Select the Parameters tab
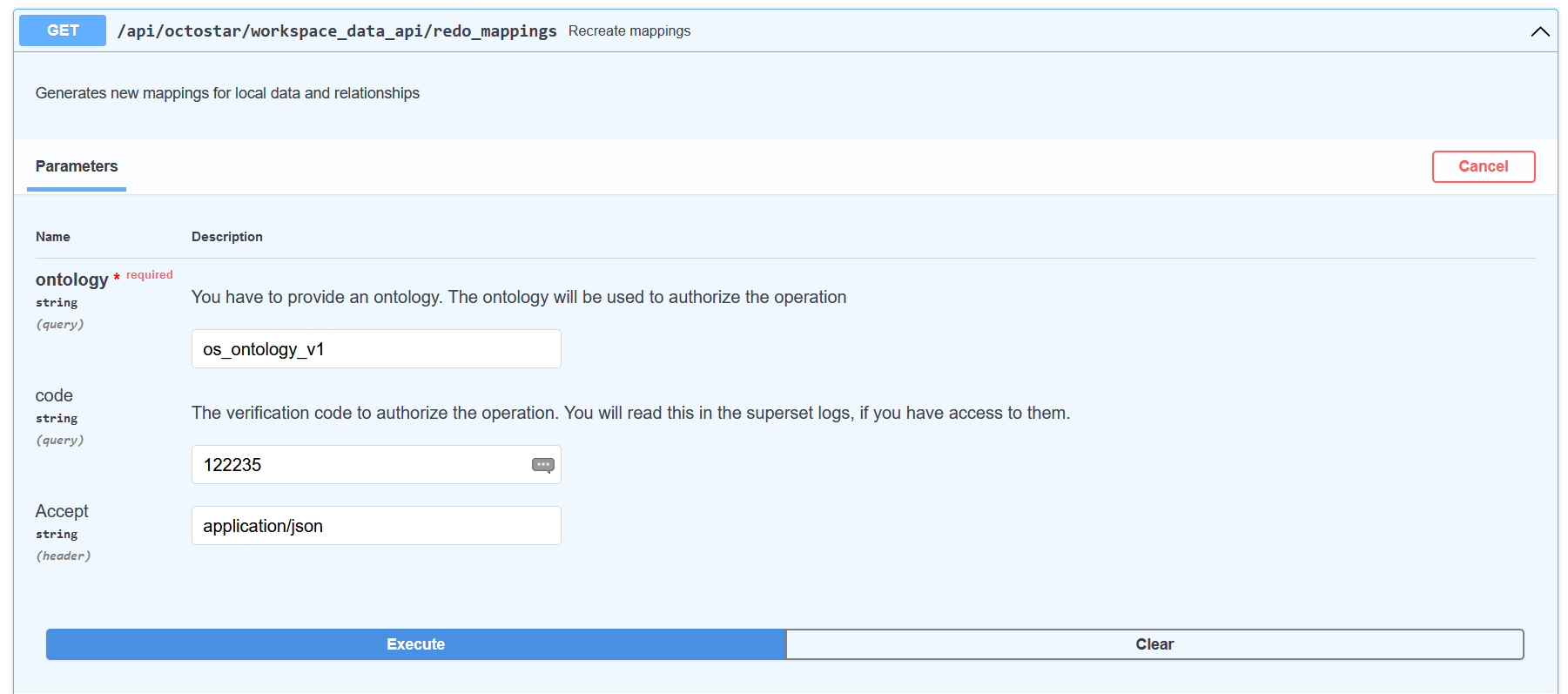This screenshot has height=694, width=1568. pyautogui.click(x=77, y=166)
